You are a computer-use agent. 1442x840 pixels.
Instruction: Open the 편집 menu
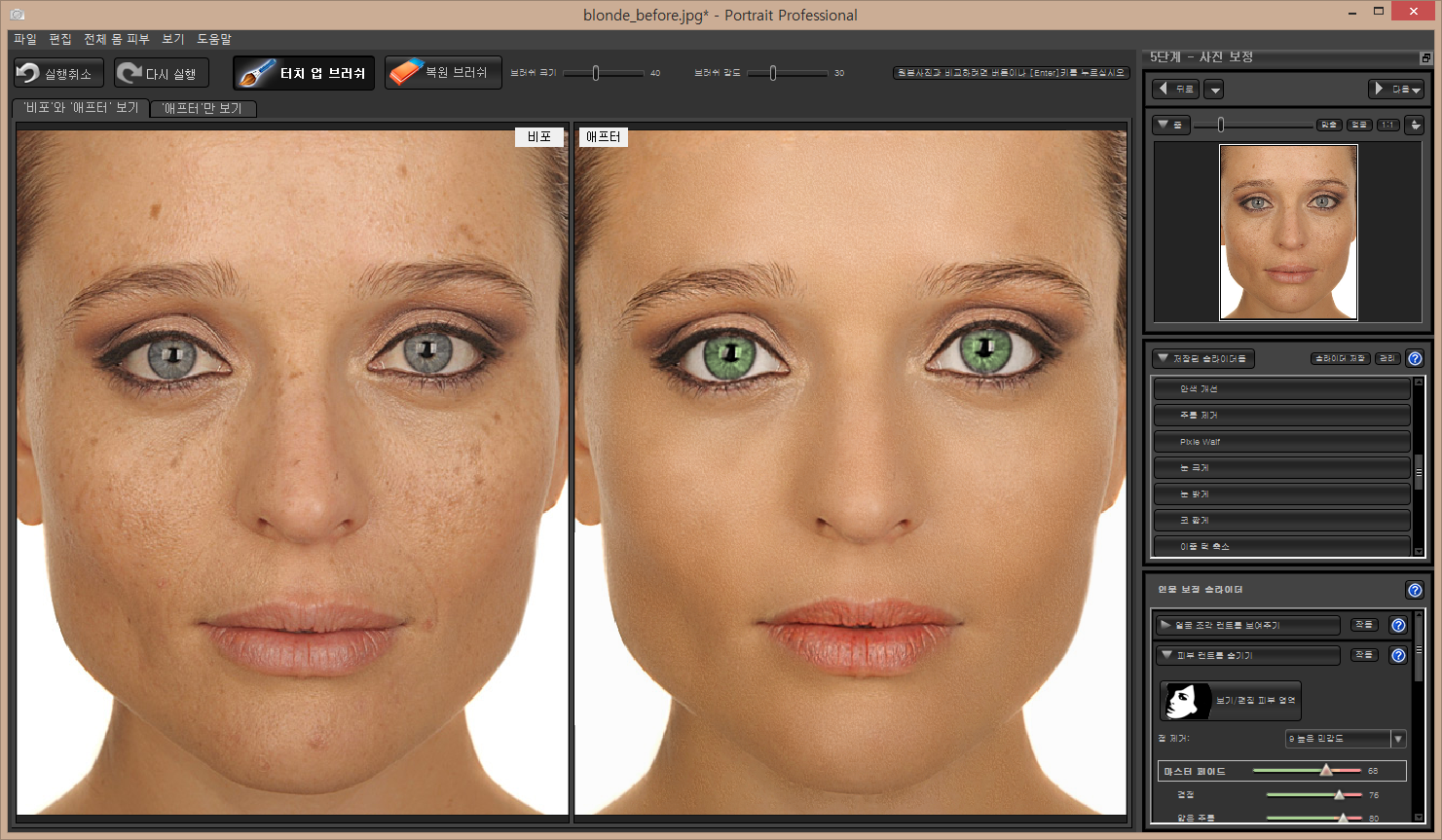[60, 39]
